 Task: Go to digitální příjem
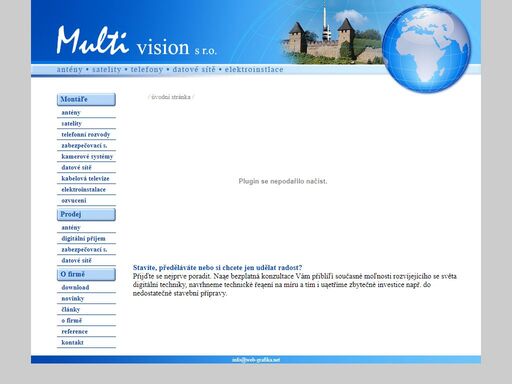(x=83, y=239)
